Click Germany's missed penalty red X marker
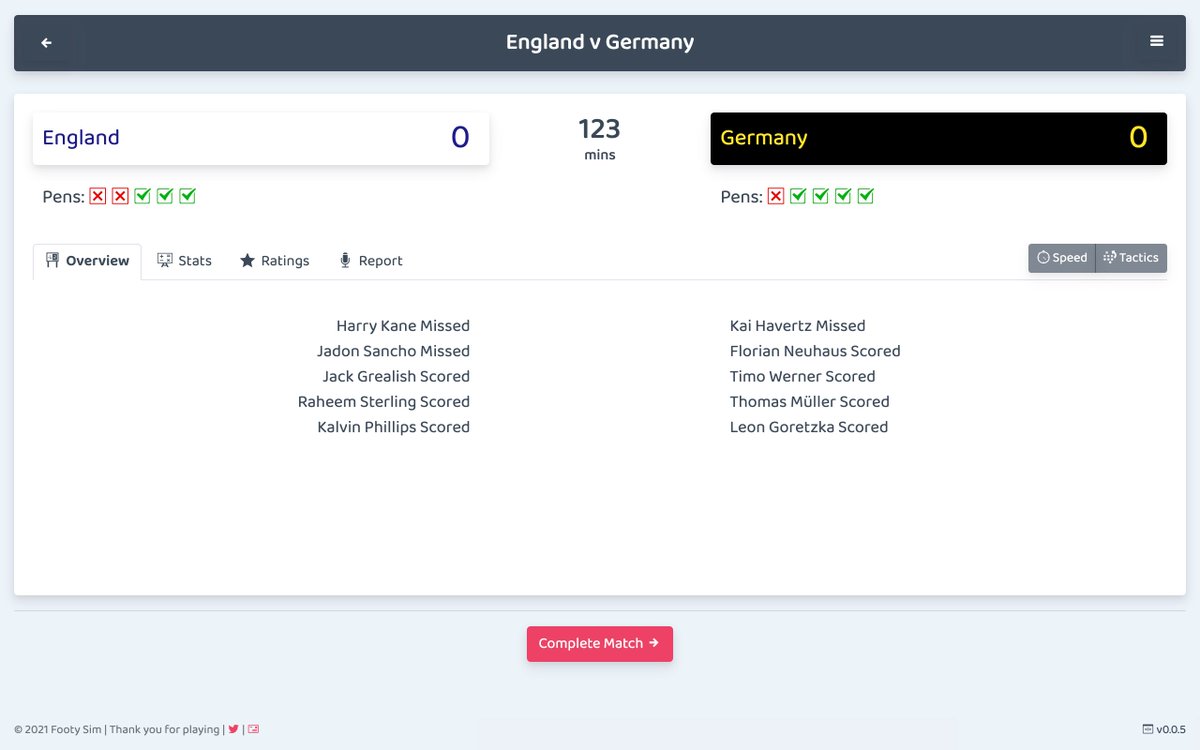The image size is (1200, 750). (775, 196)
